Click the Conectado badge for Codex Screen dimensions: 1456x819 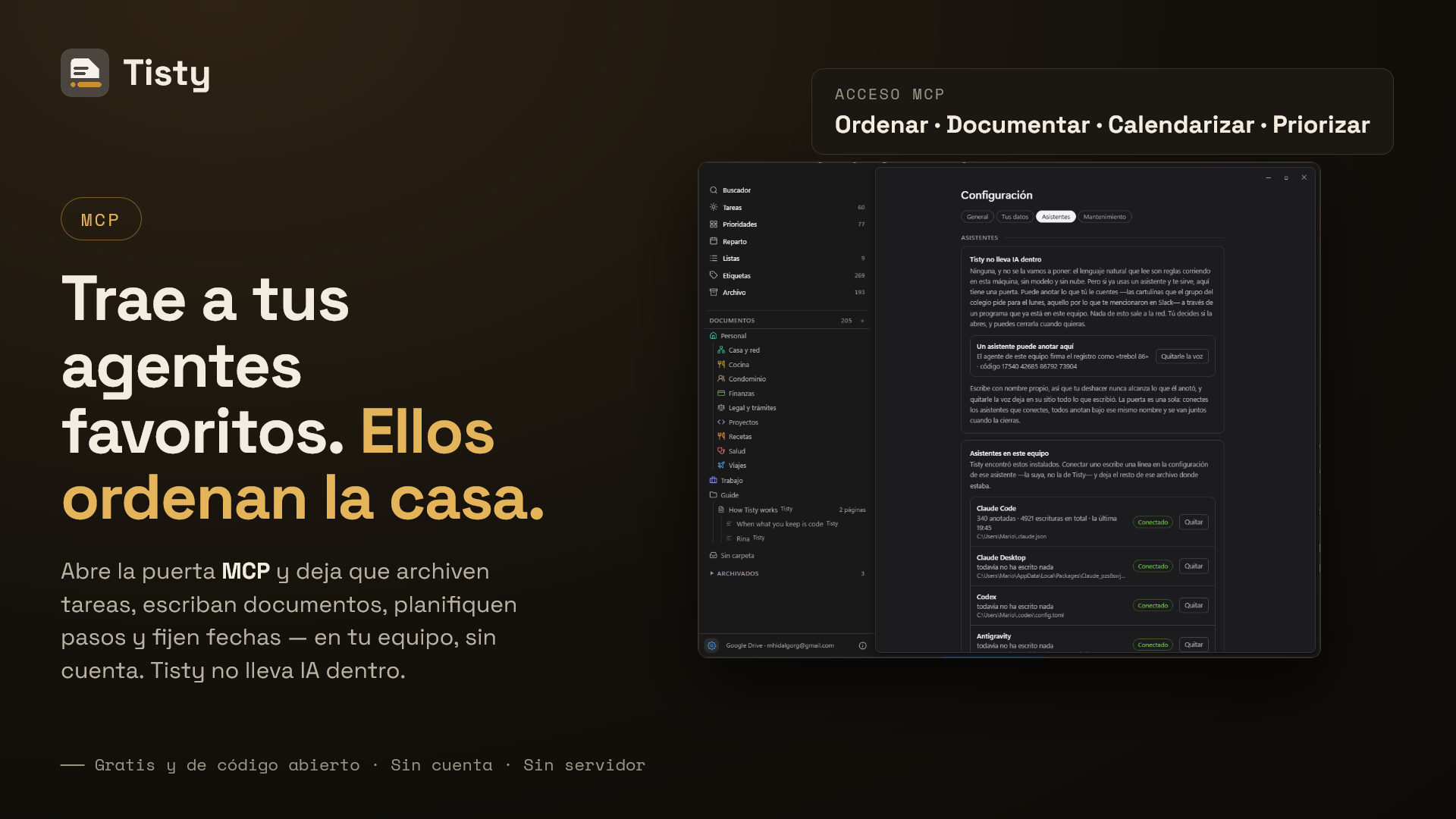[x=1153, y=606]
